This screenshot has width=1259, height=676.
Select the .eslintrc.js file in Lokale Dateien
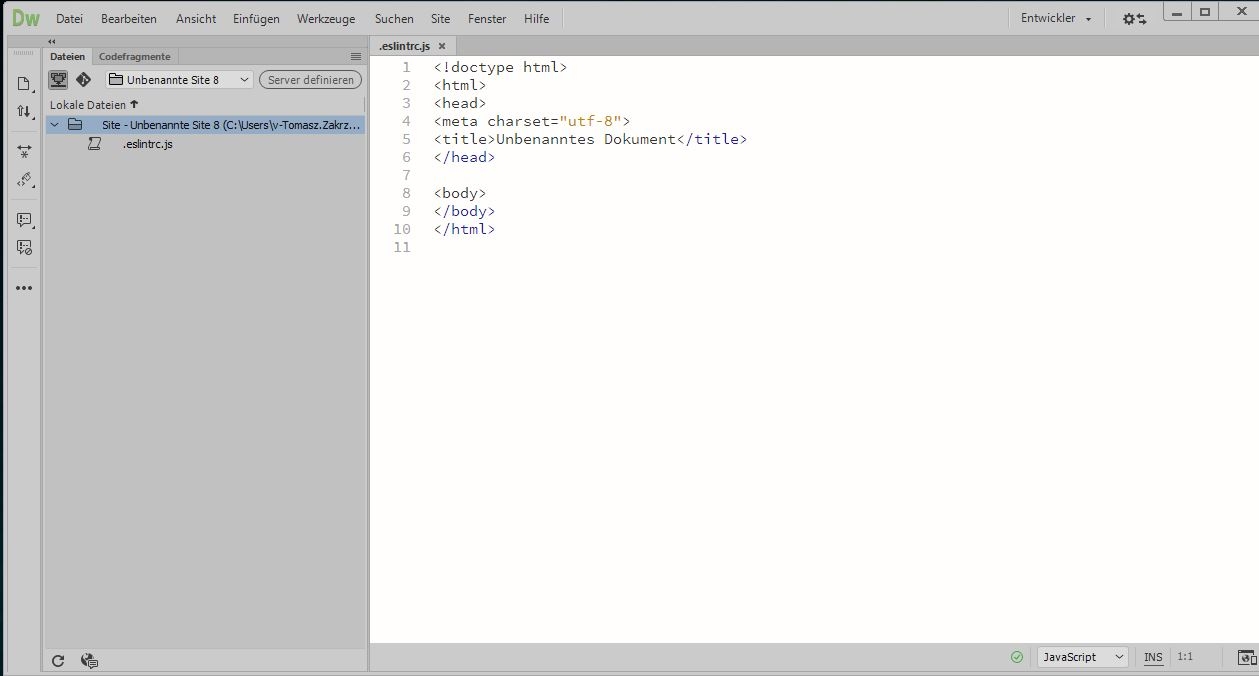pos(146,144)
